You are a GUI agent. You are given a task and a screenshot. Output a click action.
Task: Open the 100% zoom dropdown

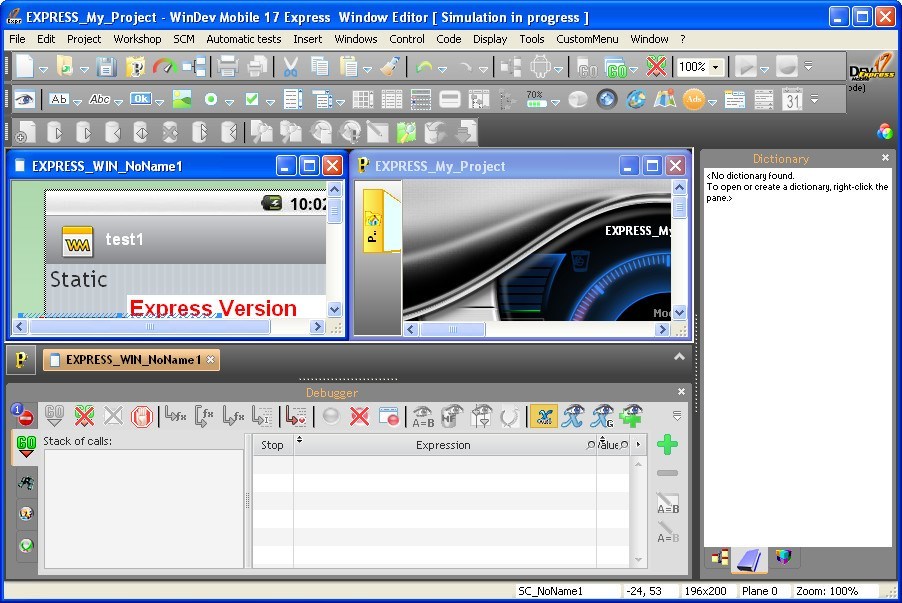point(700,67)
